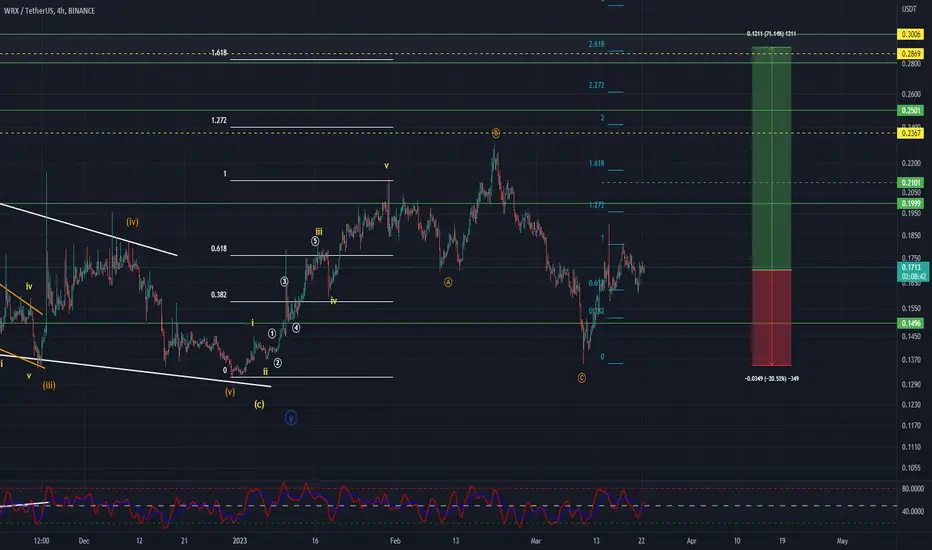Click the RSI 40.0000 scale value
This screenshot has height=550, width=932.
[x=912, y=511]
